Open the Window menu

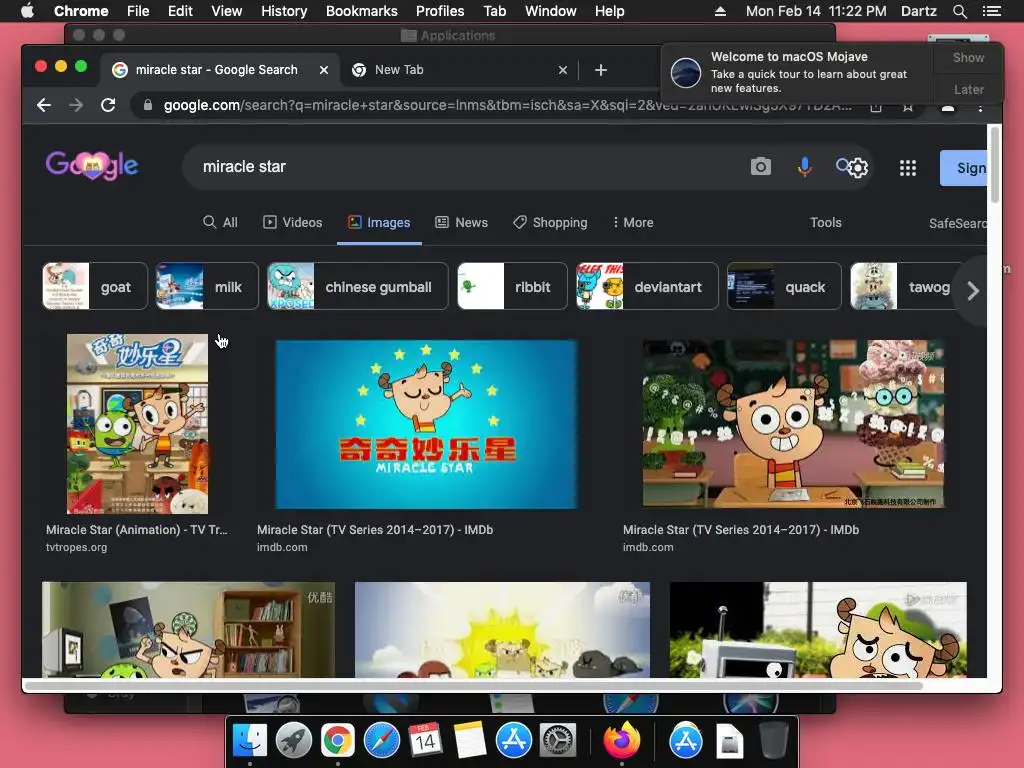[x=551, y=11]
